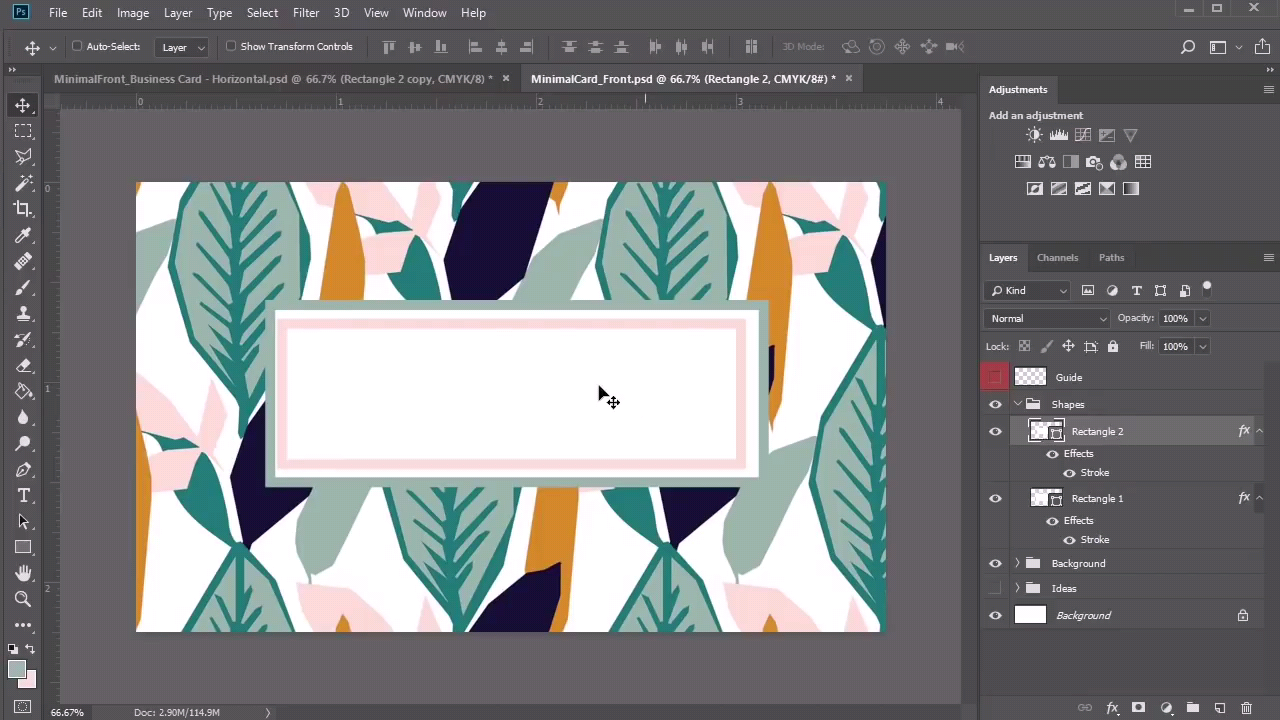Switch to MinimalFront_Business Card document tab
This screenshot has height=720, width=1280.
pyautogui.click(x=273, y=79)
